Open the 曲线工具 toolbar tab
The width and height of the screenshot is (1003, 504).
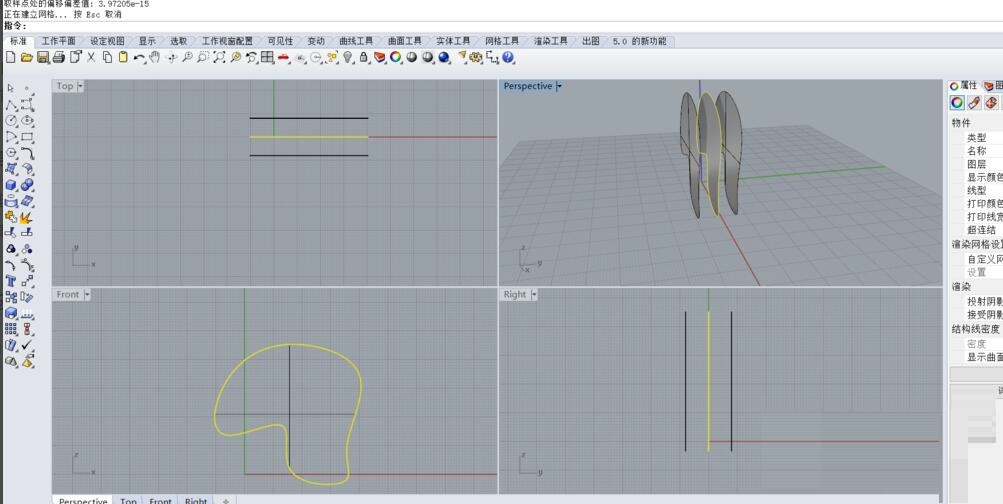coord(355,41)
